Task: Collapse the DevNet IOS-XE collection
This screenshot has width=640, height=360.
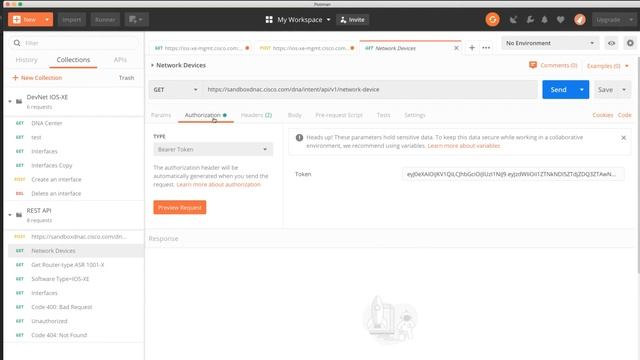Action: pos(10,101)
